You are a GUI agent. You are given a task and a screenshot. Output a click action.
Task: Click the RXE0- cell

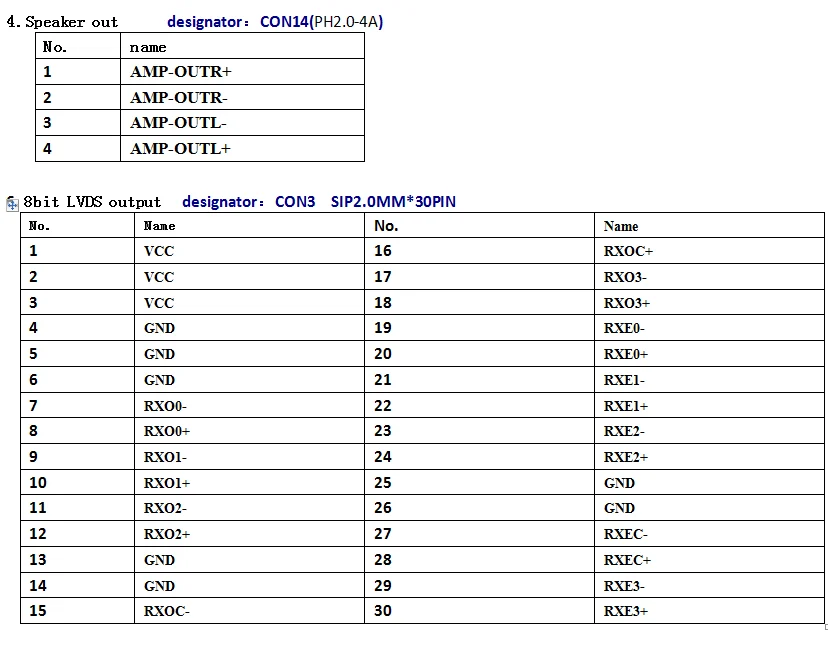[x=709, y=328]
